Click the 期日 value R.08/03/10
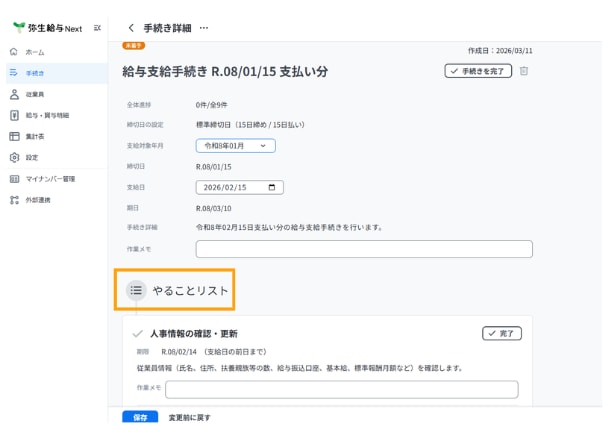 point(214,208)
